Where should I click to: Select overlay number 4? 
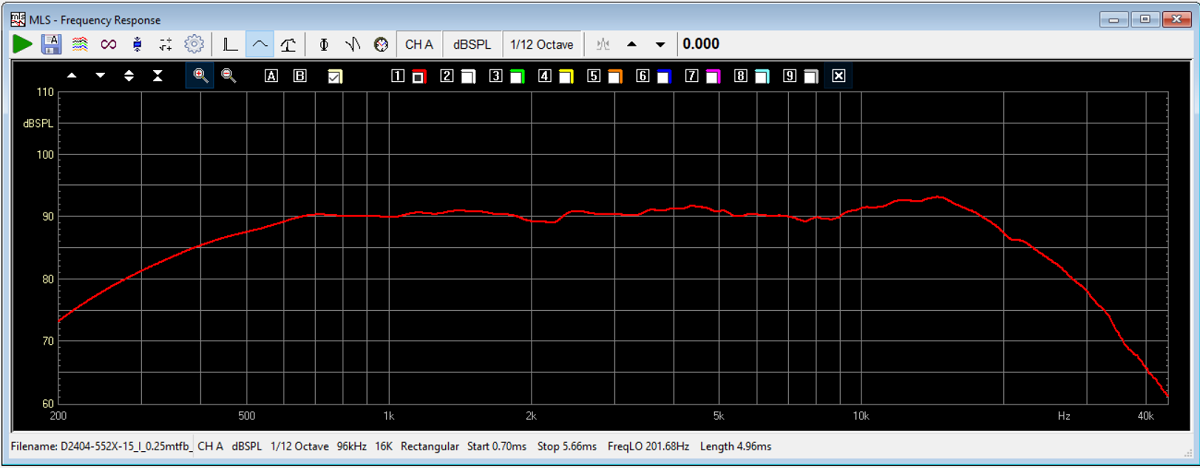click(x=544, y=76)
